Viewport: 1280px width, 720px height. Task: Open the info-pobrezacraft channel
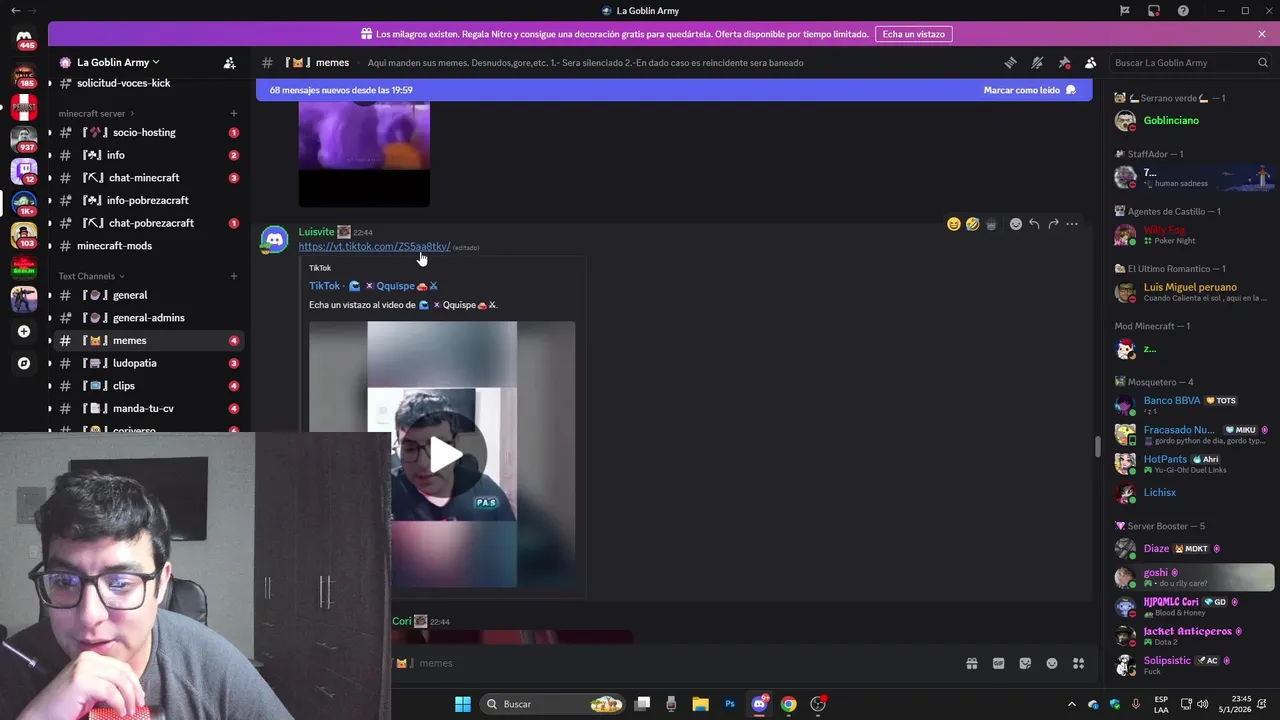(148, 200)
